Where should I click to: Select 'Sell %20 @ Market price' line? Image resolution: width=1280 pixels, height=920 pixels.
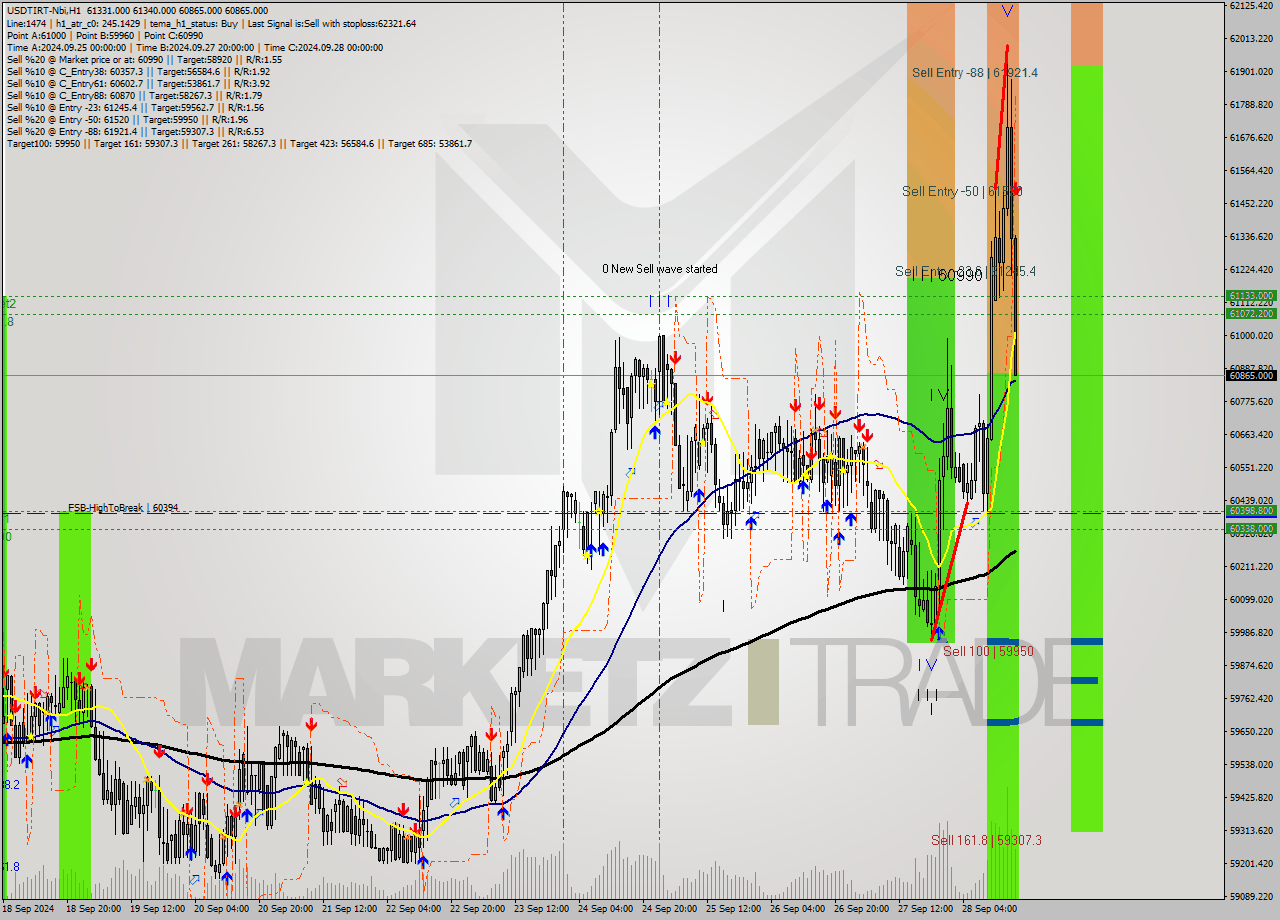[x=144, y=59]
